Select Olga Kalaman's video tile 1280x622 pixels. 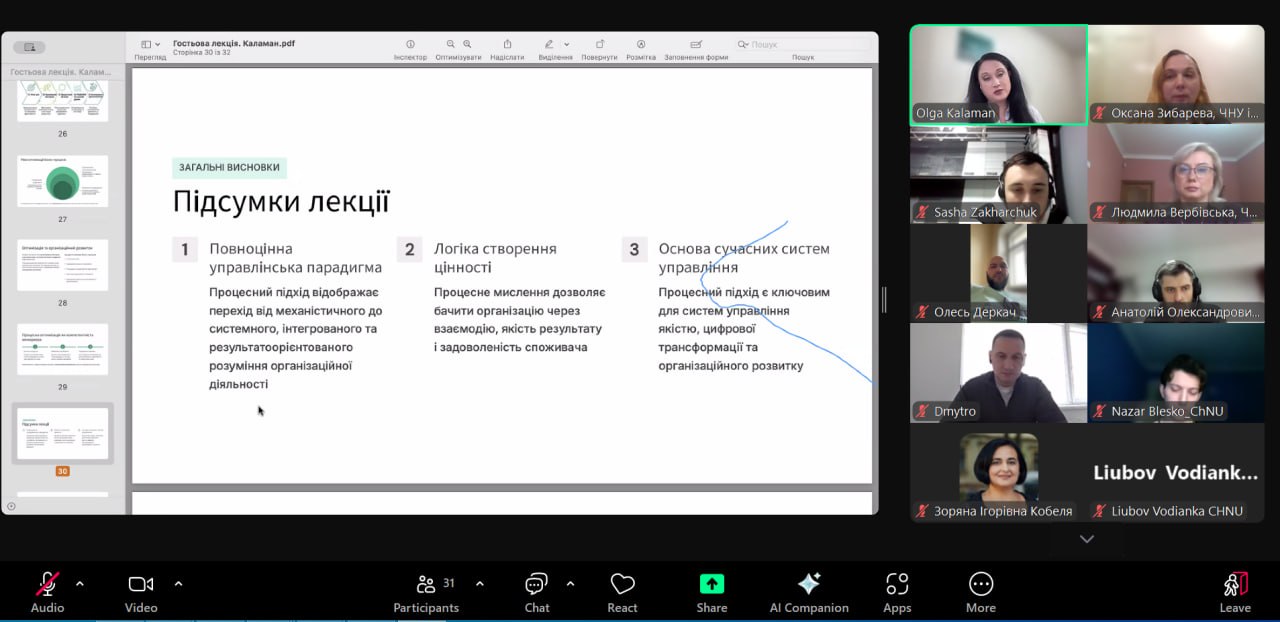pyautogui.click(x=998, y=75)
